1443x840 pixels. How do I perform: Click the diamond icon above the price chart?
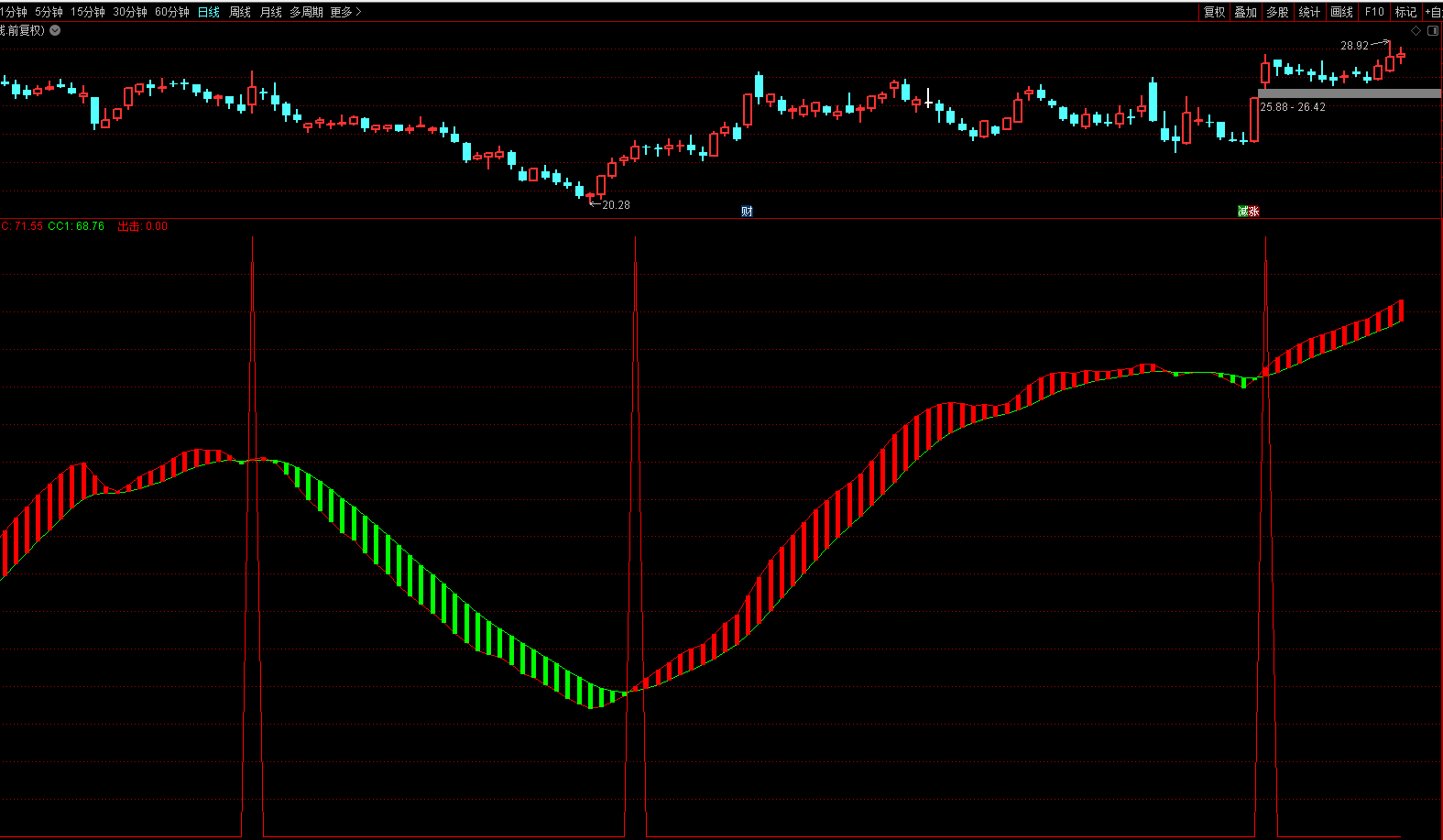point(1416,30)
